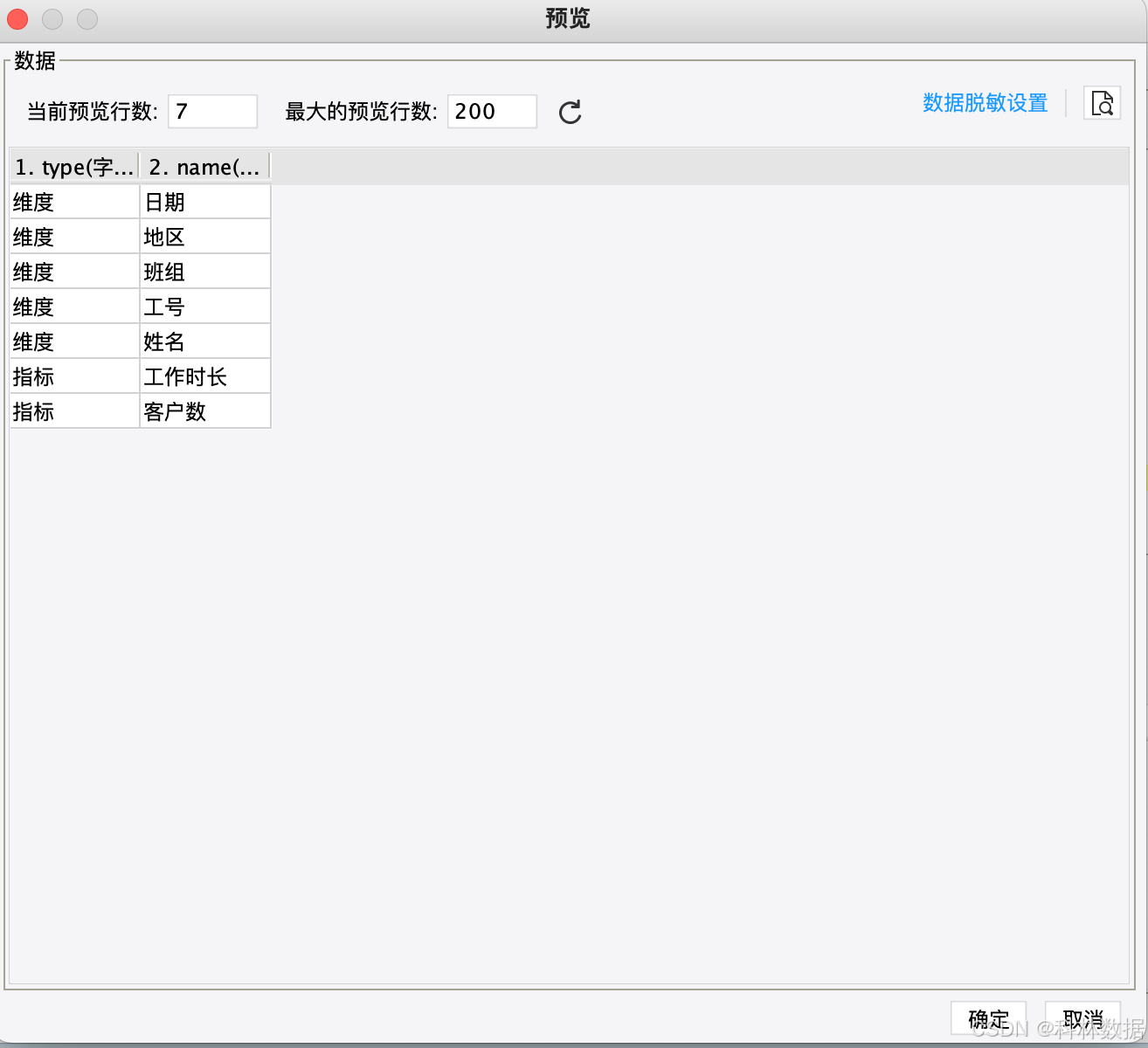Click the 当前预览行数 input field
This screenshot has width=1148, height=1048.
(212, 112)
